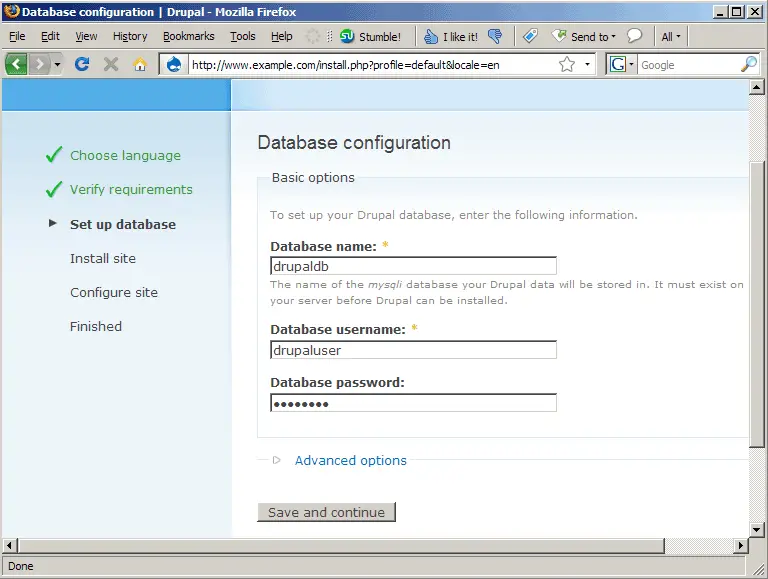Open the back/forward history dropdown arrow
The image size is (768, 579).
[x=57, y=64]
